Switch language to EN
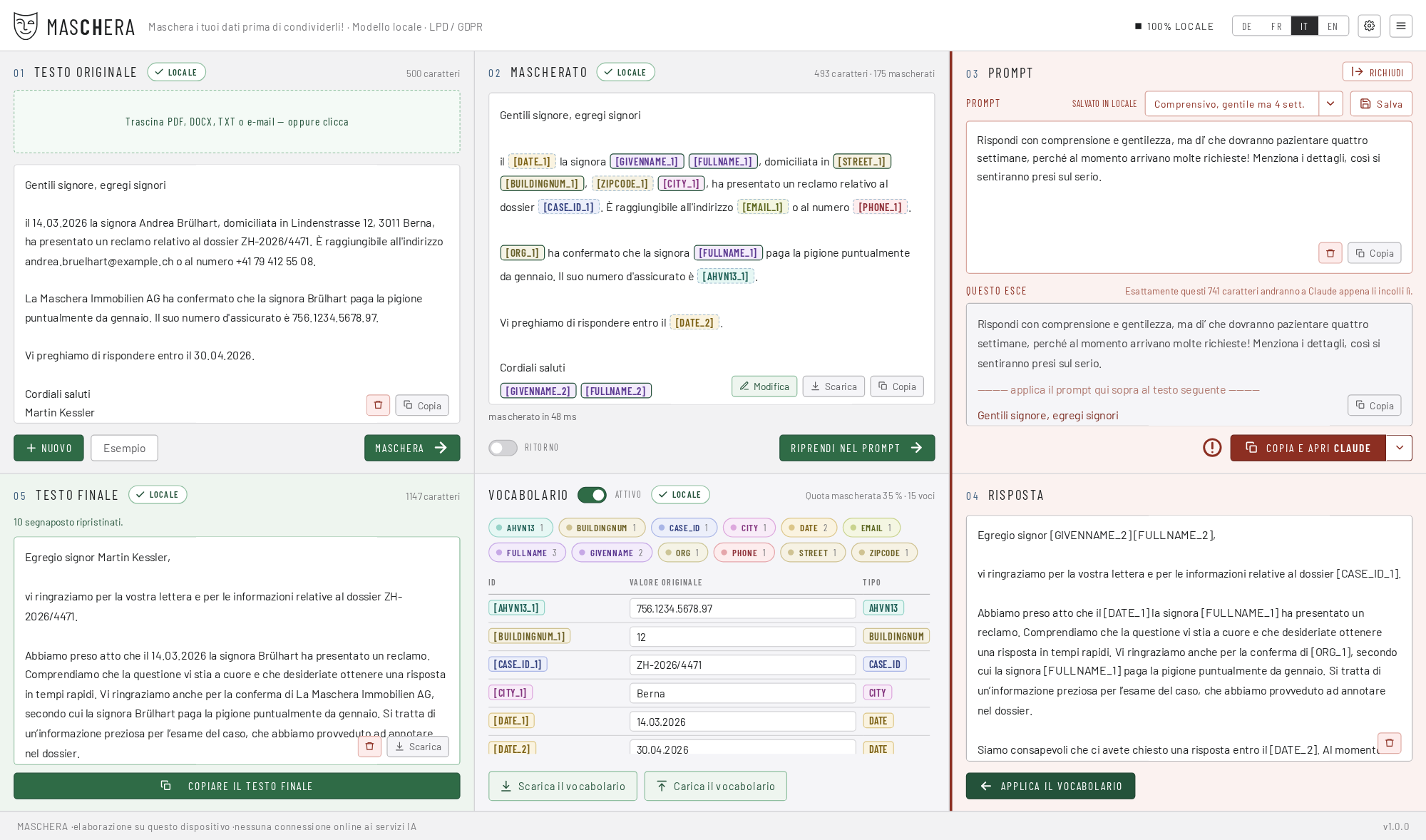 (1333, 26)
